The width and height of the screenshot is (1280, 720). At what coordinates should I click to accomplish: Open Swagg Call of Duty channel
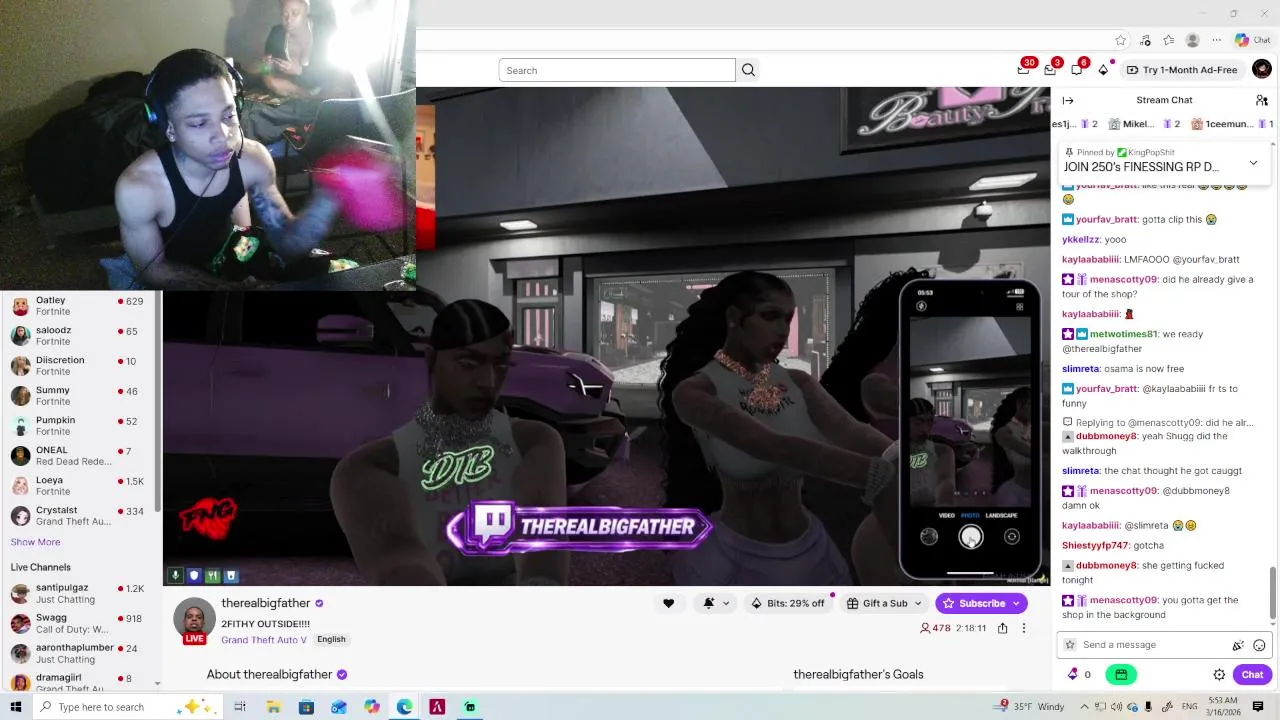click(x=80, y=624)
